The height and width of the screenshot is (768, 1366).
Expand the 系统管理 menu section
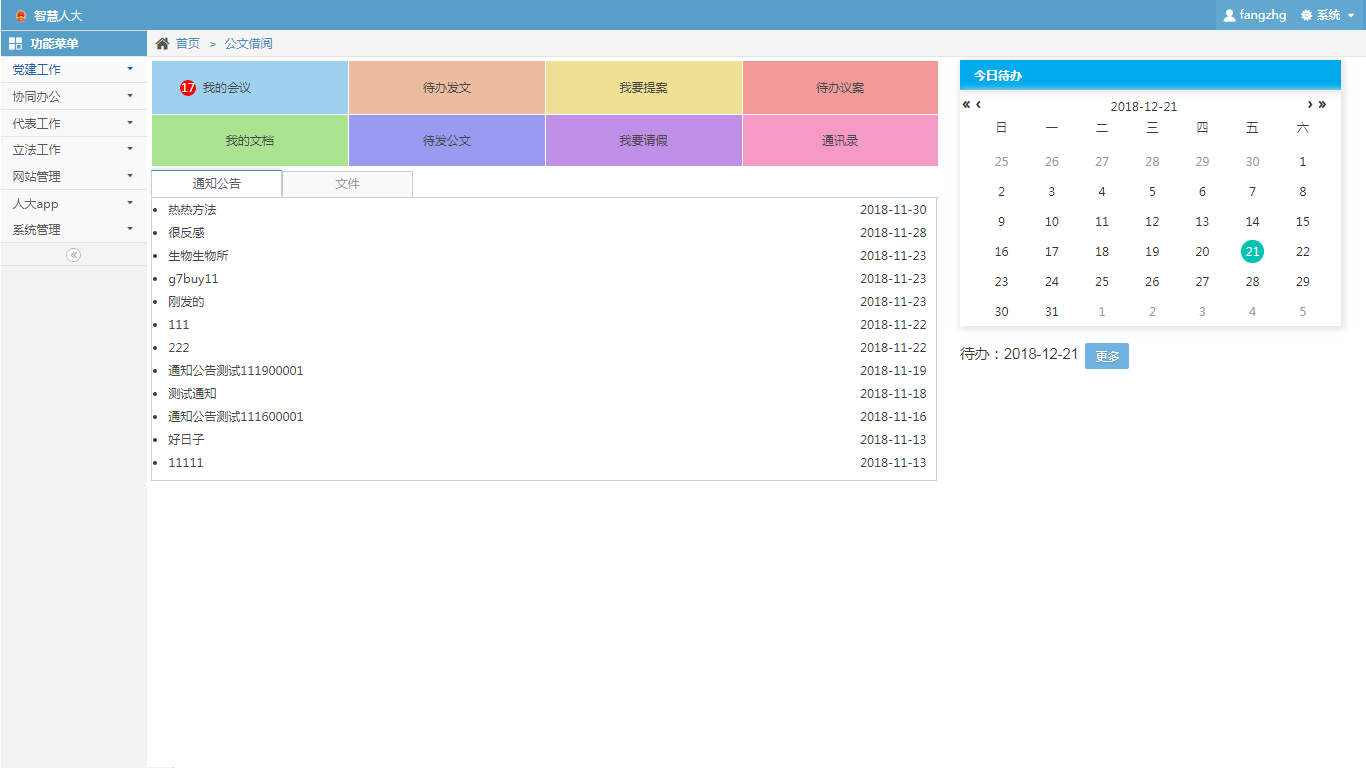(73, 230)
